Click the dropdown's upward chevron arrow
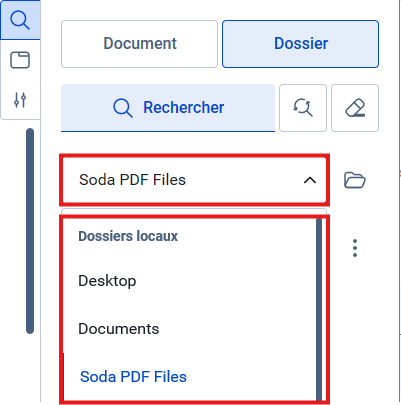The image size is (401, 405). [310, 180]
